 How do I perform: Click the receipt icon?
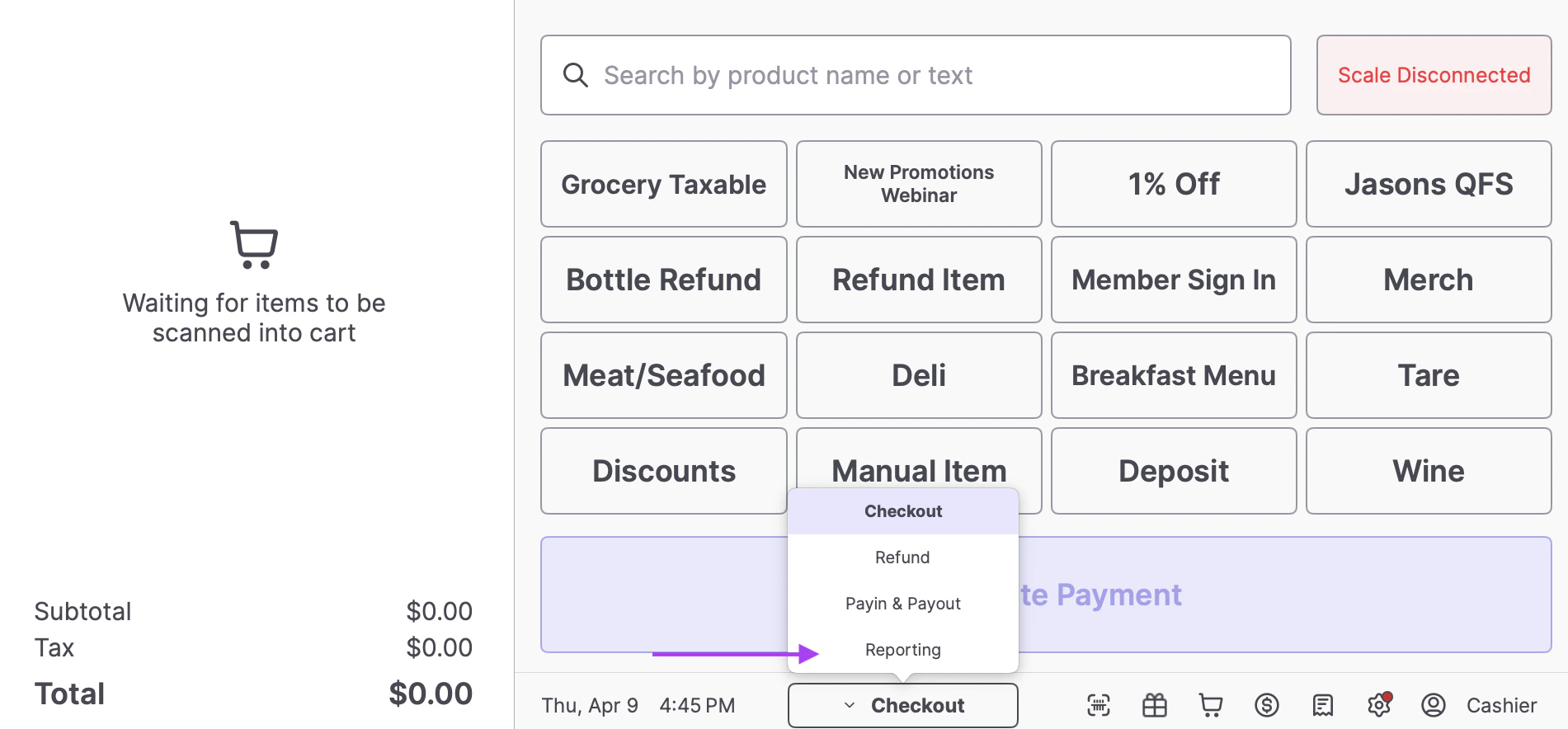click(x=1323, y=705)
